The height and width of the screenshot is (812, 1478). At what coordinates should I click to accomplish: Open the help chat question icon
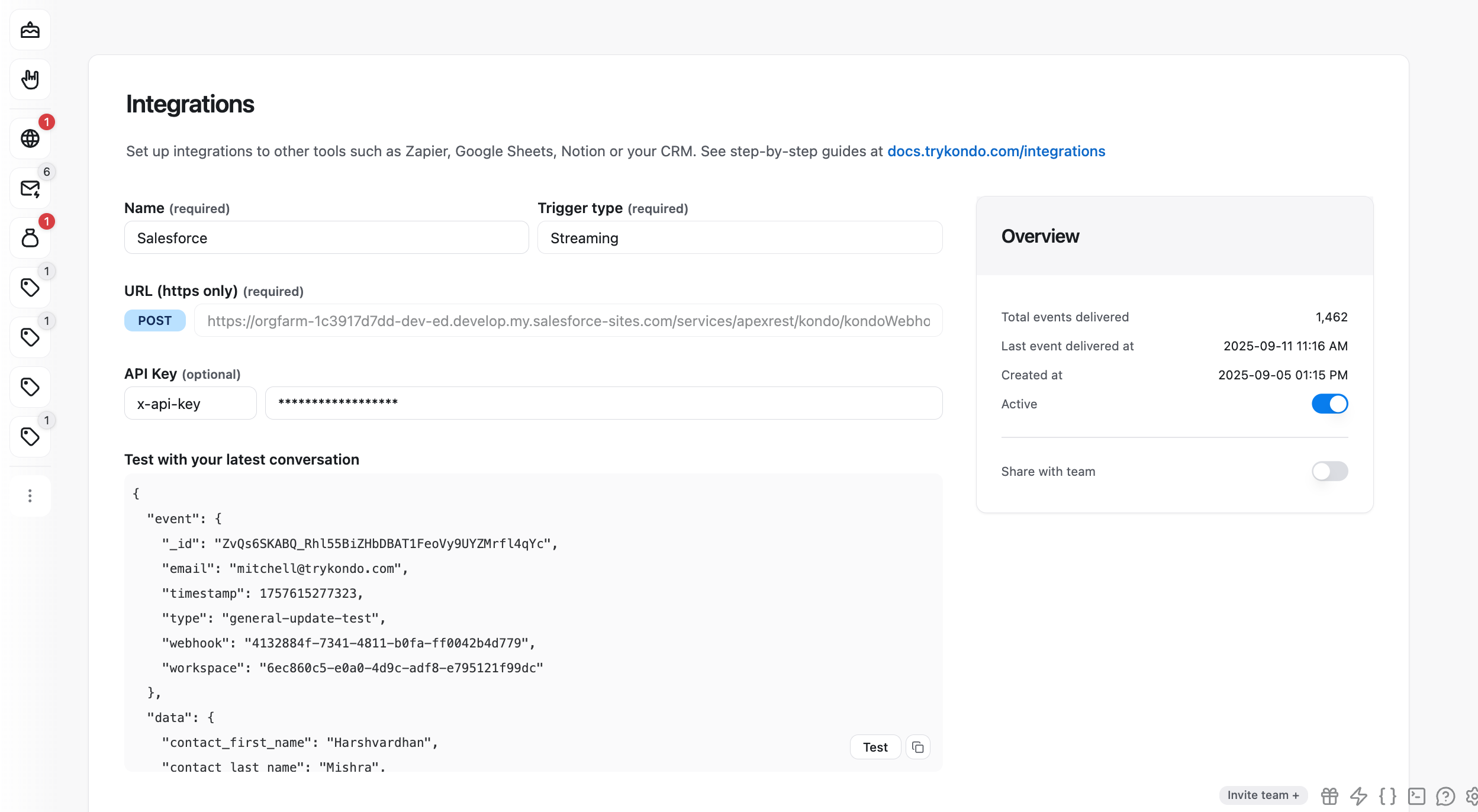(1445, 796)
